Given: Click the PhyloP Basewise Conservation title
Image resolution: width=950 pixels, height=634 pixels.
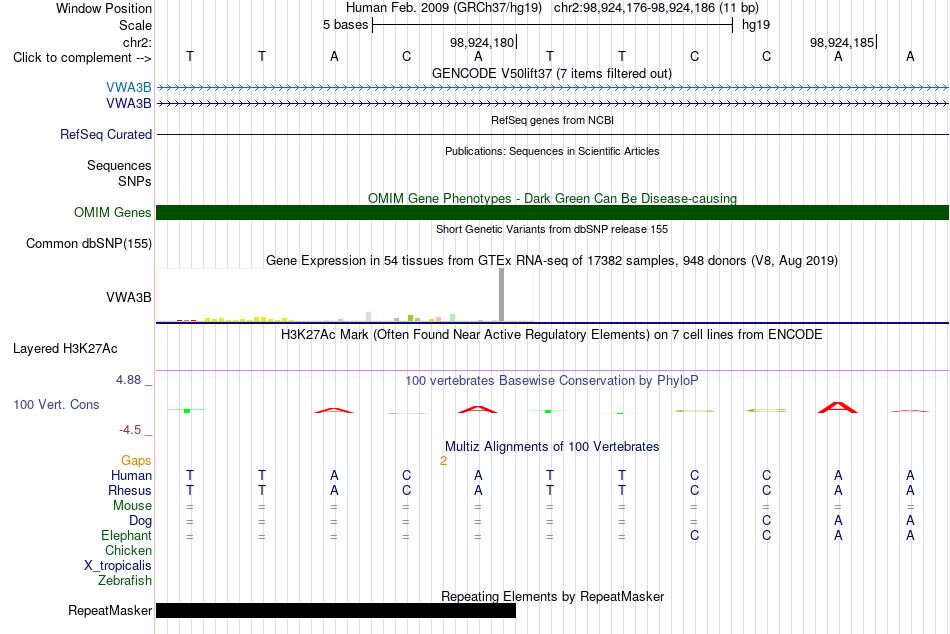Looking at the screenshot, I should 552,381.
